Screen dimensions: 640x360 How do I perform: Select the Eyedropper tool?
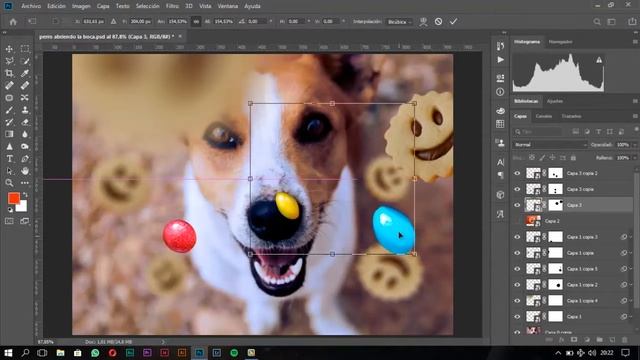[25, 73]
